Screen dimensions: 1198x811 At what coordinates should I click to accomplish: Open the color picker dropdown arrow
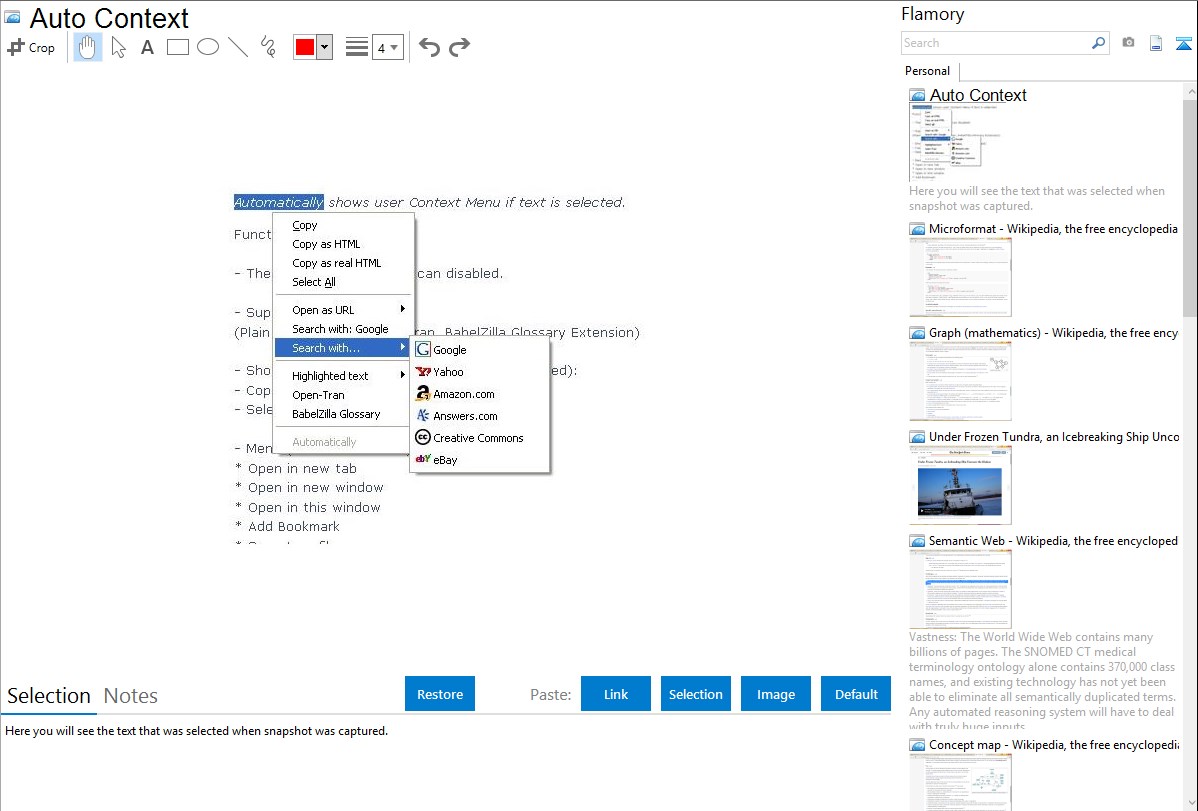[x=324, y=47]
